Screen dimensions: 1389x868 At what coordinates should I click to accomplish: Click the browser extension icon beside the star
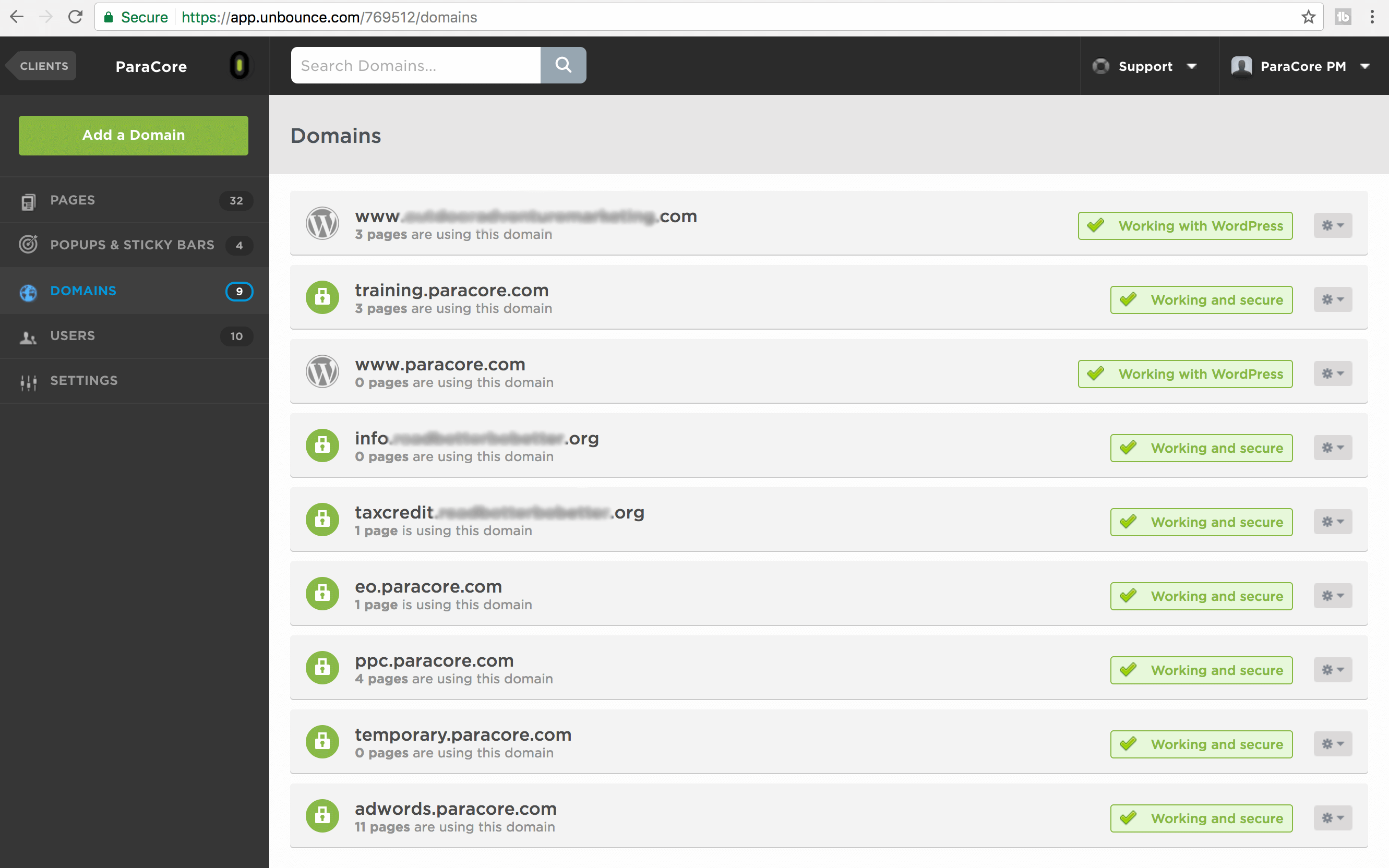point(1343,17)
